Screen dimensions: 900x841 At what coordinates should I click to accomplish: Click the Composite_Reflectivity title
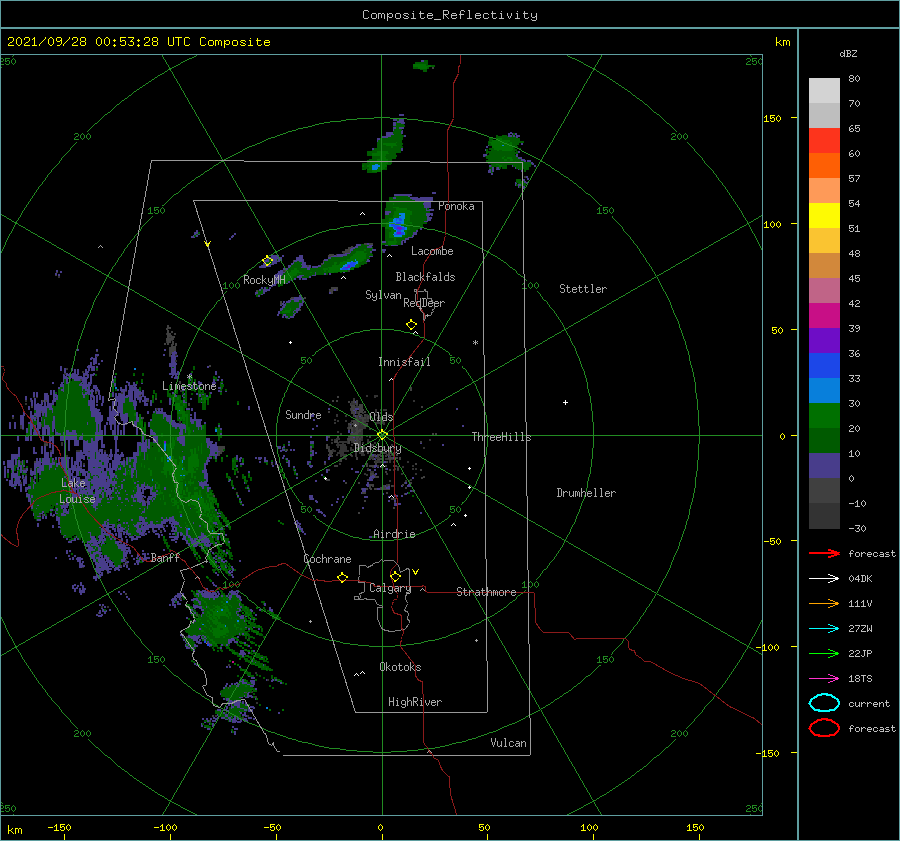tap(450, 15)
